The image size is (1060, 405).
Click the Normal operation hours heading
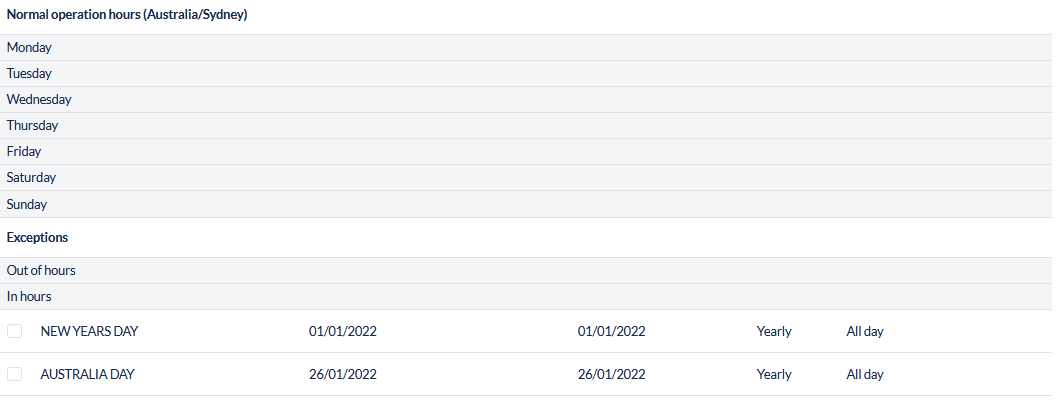(x=127, y=15)
